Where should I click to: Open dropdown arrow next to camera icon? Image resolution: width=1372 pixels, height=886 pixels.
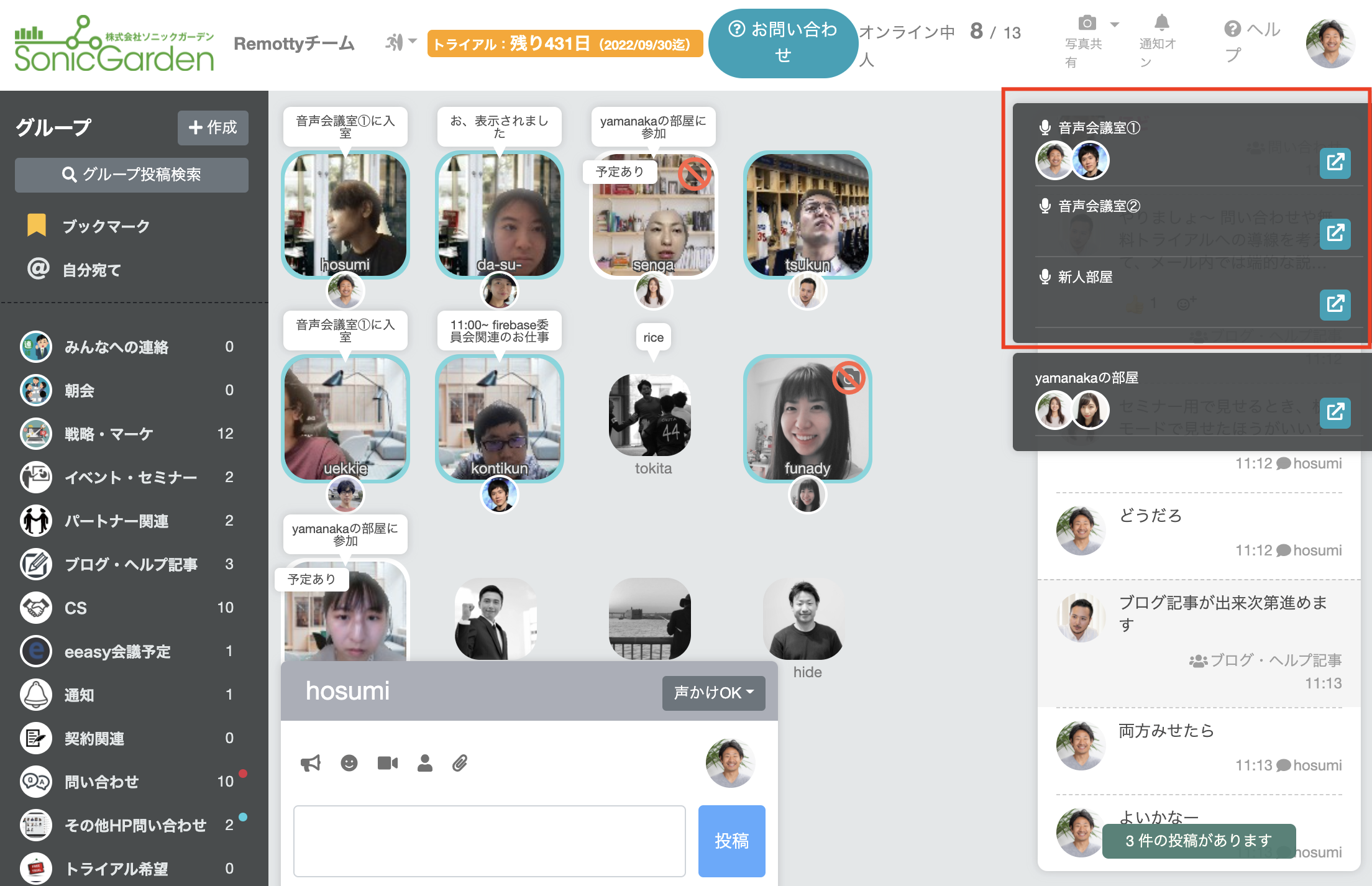[1115, 25]
